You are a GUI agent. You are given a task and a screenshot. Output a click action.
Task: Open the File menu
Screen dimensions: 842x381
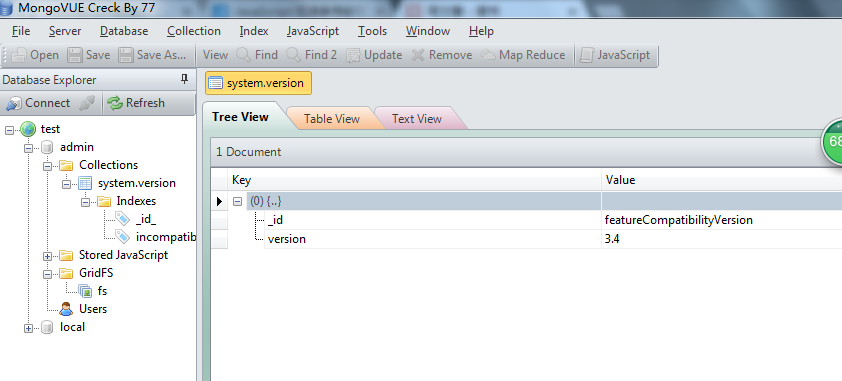pyautogui.click(x=21, y=31)
